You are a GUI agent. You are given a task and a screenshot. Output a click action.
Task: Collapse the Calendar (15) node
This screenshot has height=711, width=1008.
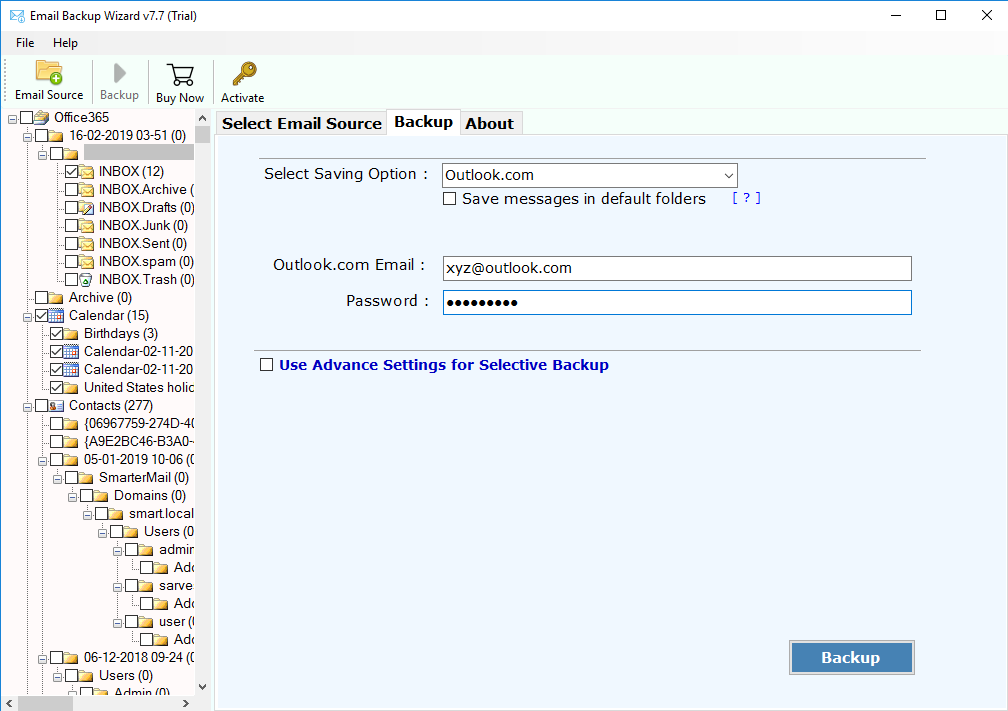click(27, 317)
